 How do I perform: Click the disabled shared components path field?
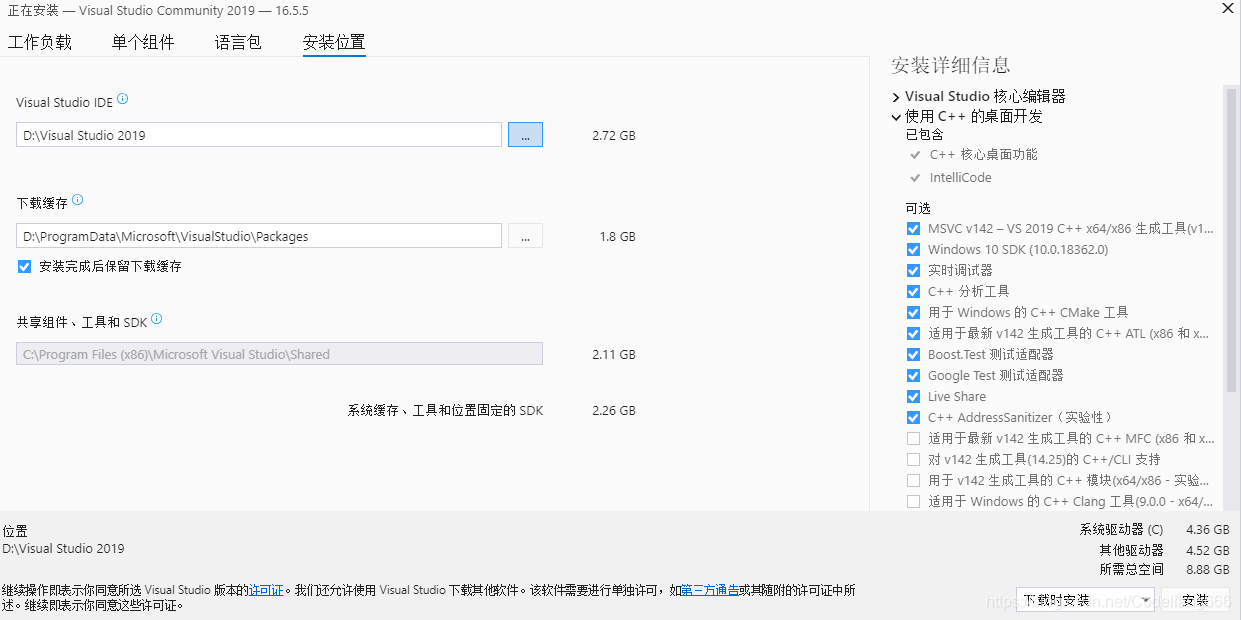click(x=279, y=354)
